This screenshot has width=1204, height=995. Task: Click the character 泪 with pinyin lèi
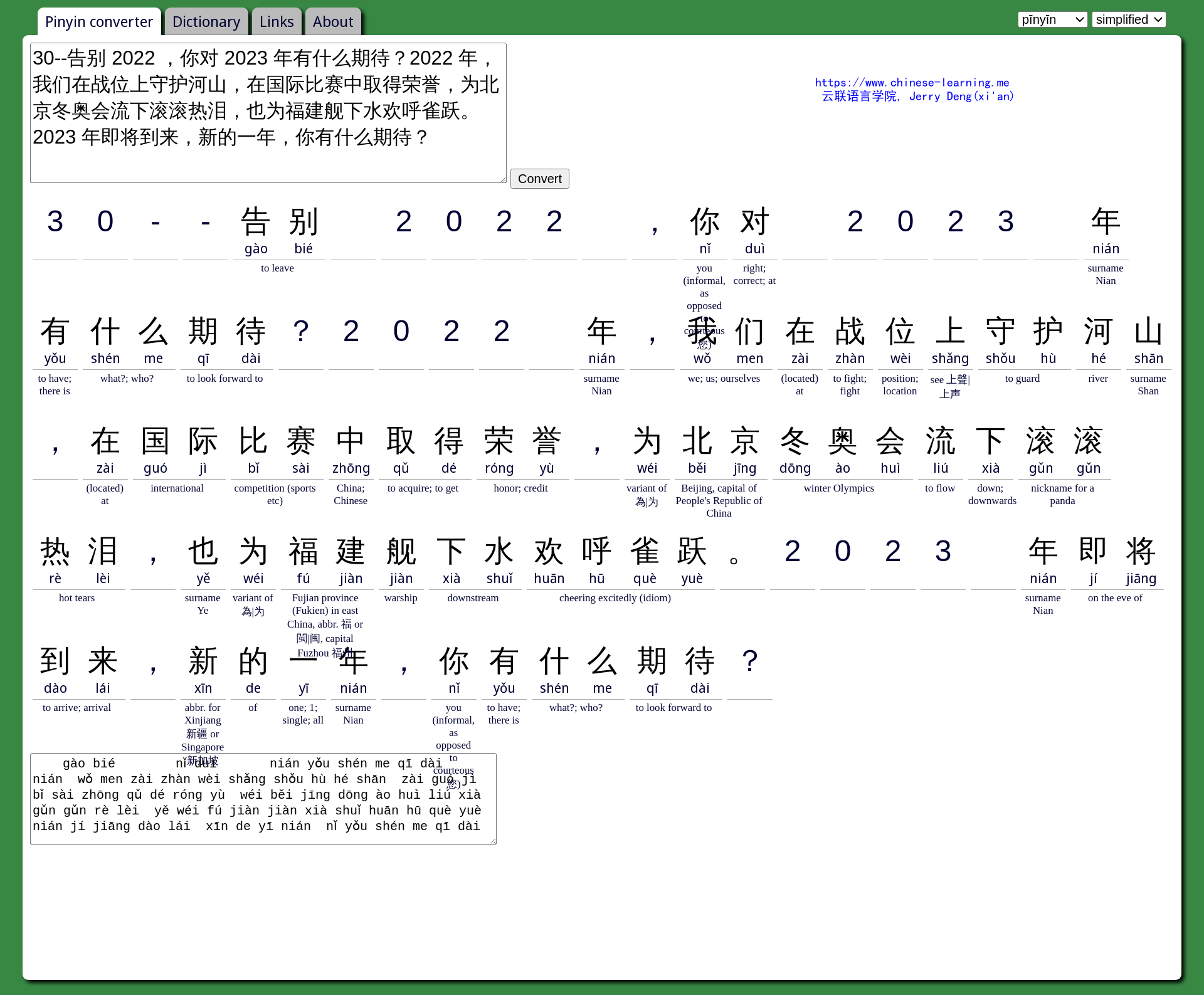click(x=103, y=551)
